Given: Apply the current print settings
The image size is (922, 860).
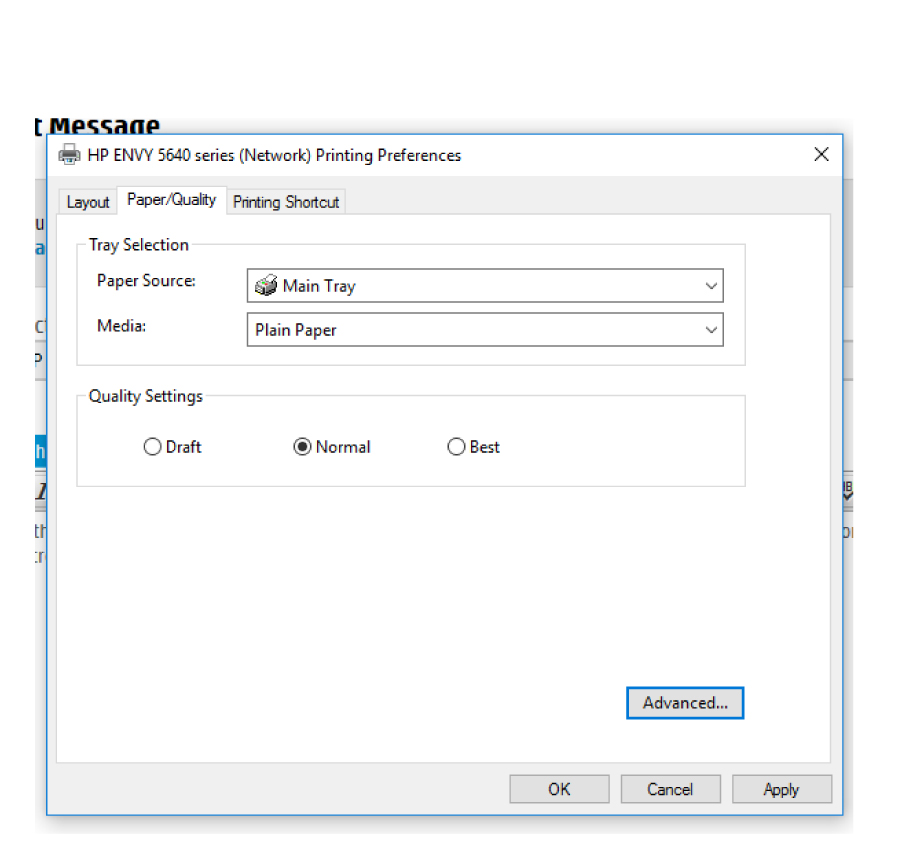Looking at the screenshot, I should click(x=781, y=789).
